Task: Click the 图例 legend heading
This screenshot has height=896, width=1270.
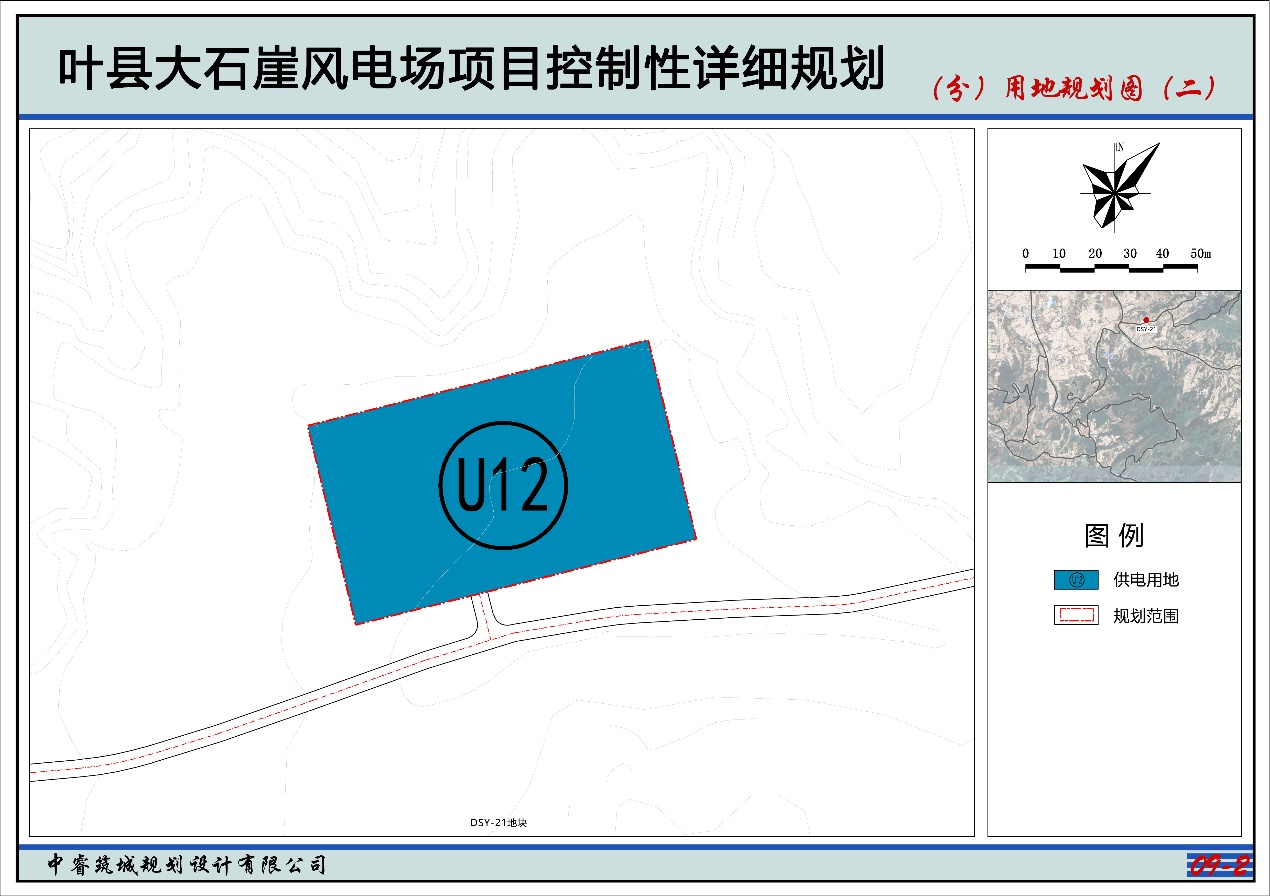Action: click(1114, 536)
